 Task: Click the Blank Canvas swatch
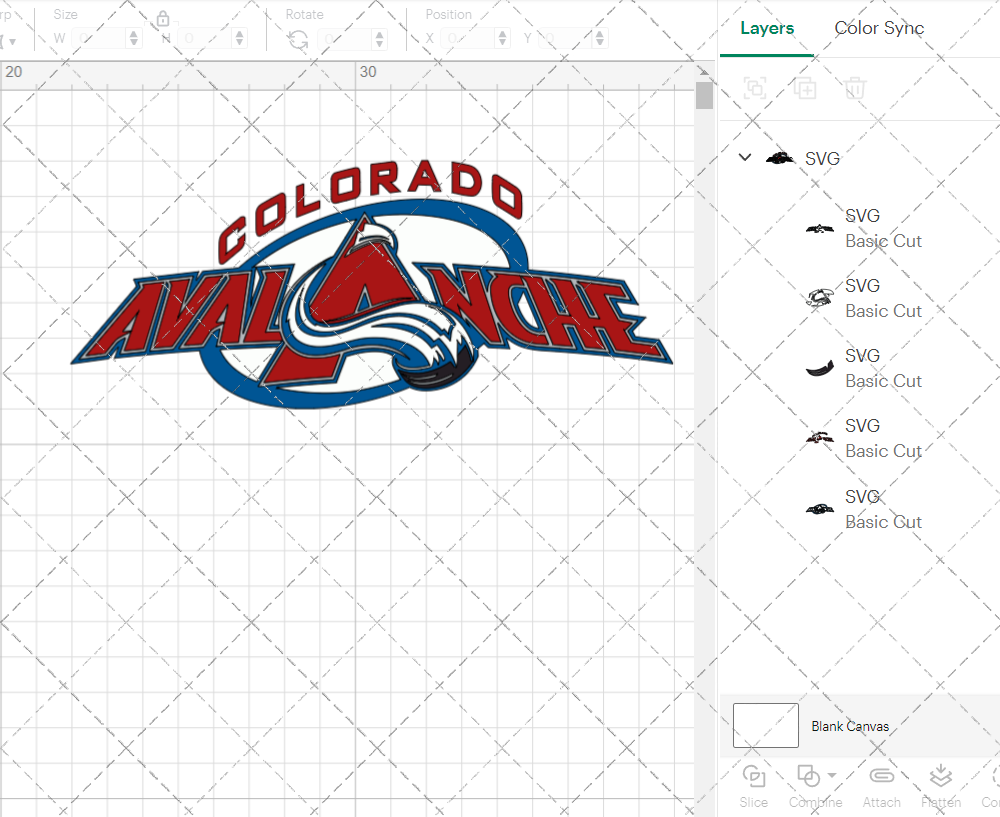pos(765,725)
